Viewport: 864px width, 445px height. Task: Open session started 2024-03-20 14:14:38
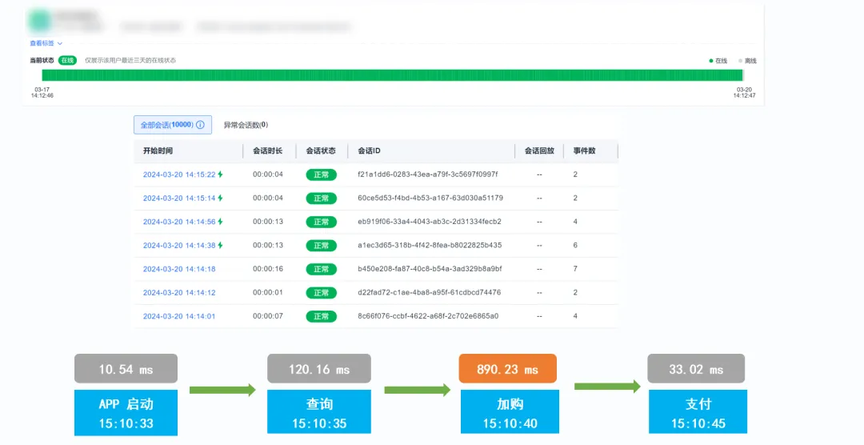[x=179, y=246]
